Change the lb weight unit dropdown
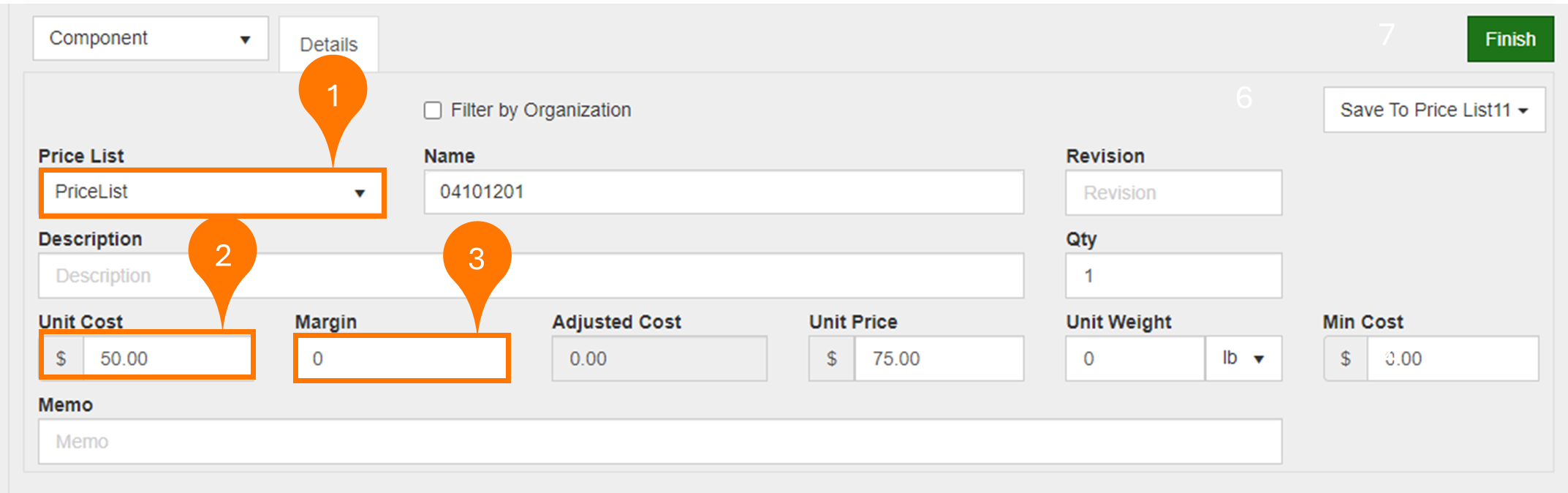 click(1243, 358)
